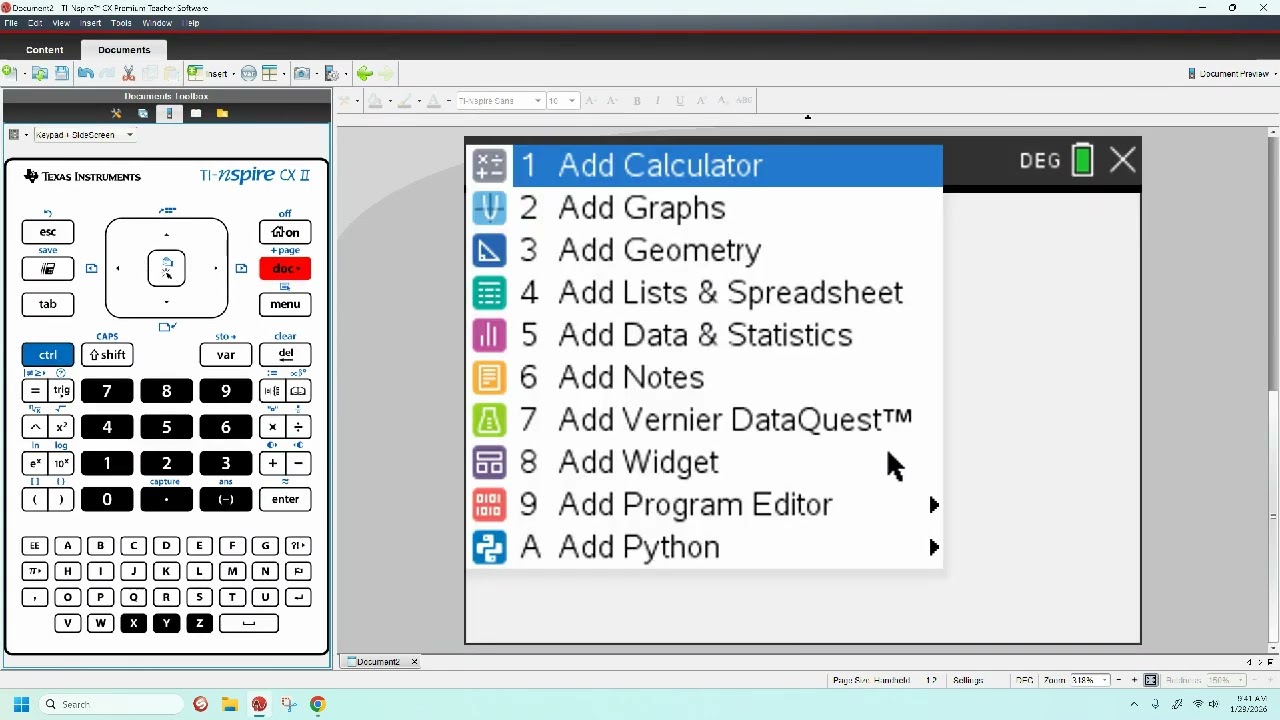Open File Explorer from the taskbar
This screenshot has width=1280, height=720.
click(229, 704)
